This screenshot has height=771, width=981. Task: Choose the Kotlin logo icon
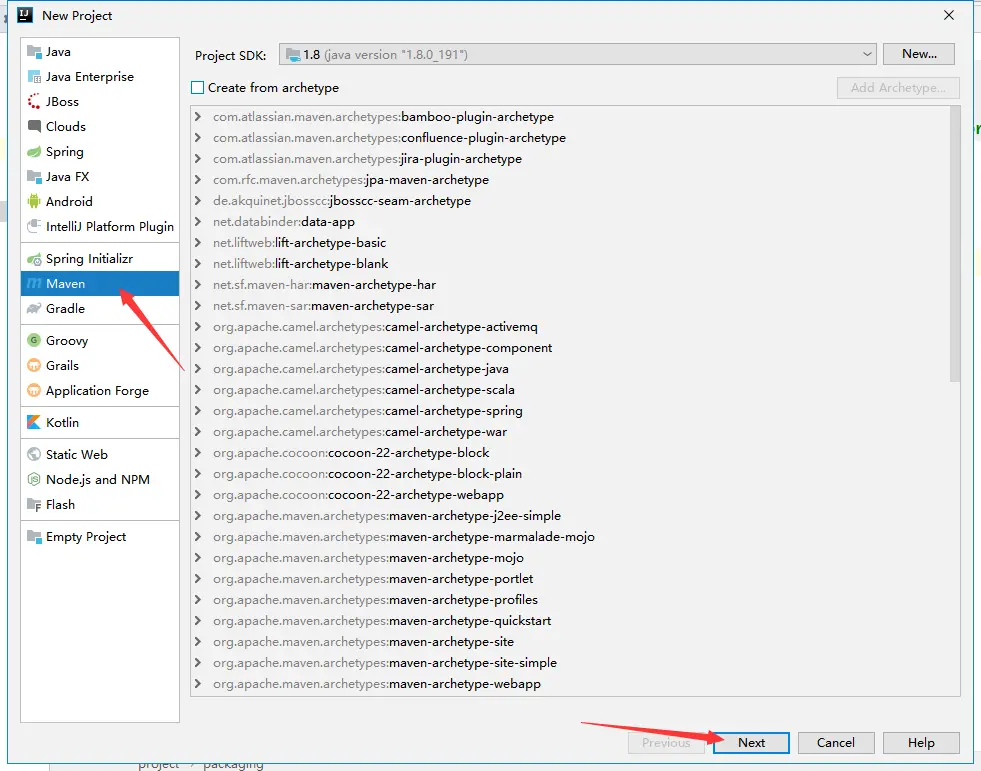(34, 422)
